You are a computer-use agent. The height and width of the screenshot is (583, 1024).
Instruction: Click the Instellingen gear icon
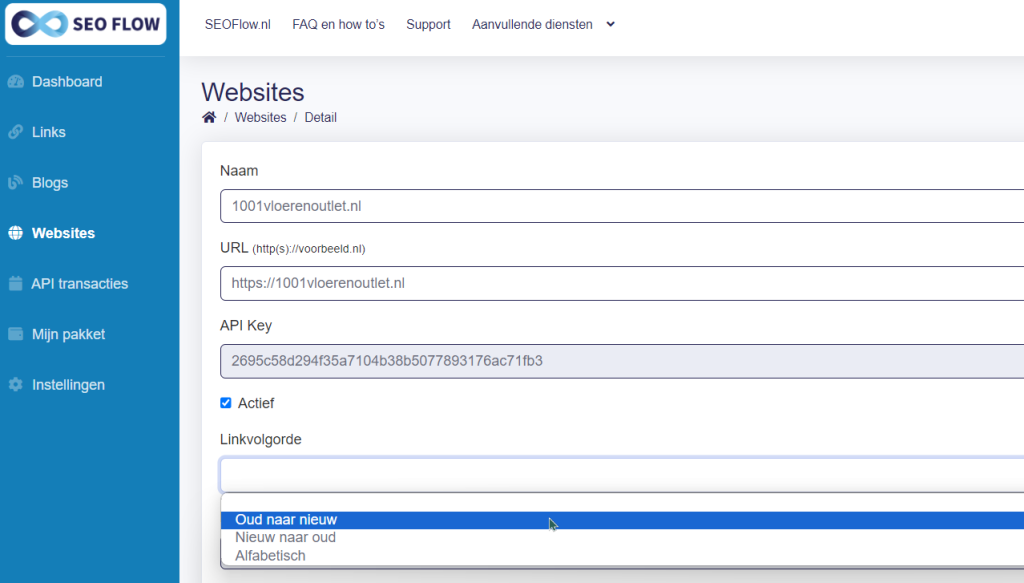coord(16,385)
